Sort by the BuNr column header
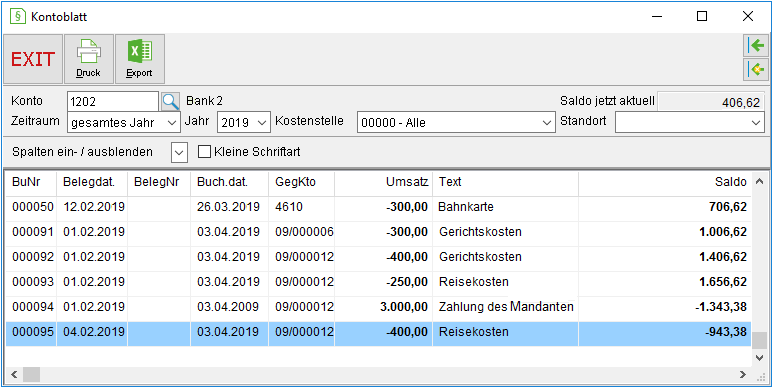This screenshot has width=772, height=387. pyautogui.click(x=32, y=182)
